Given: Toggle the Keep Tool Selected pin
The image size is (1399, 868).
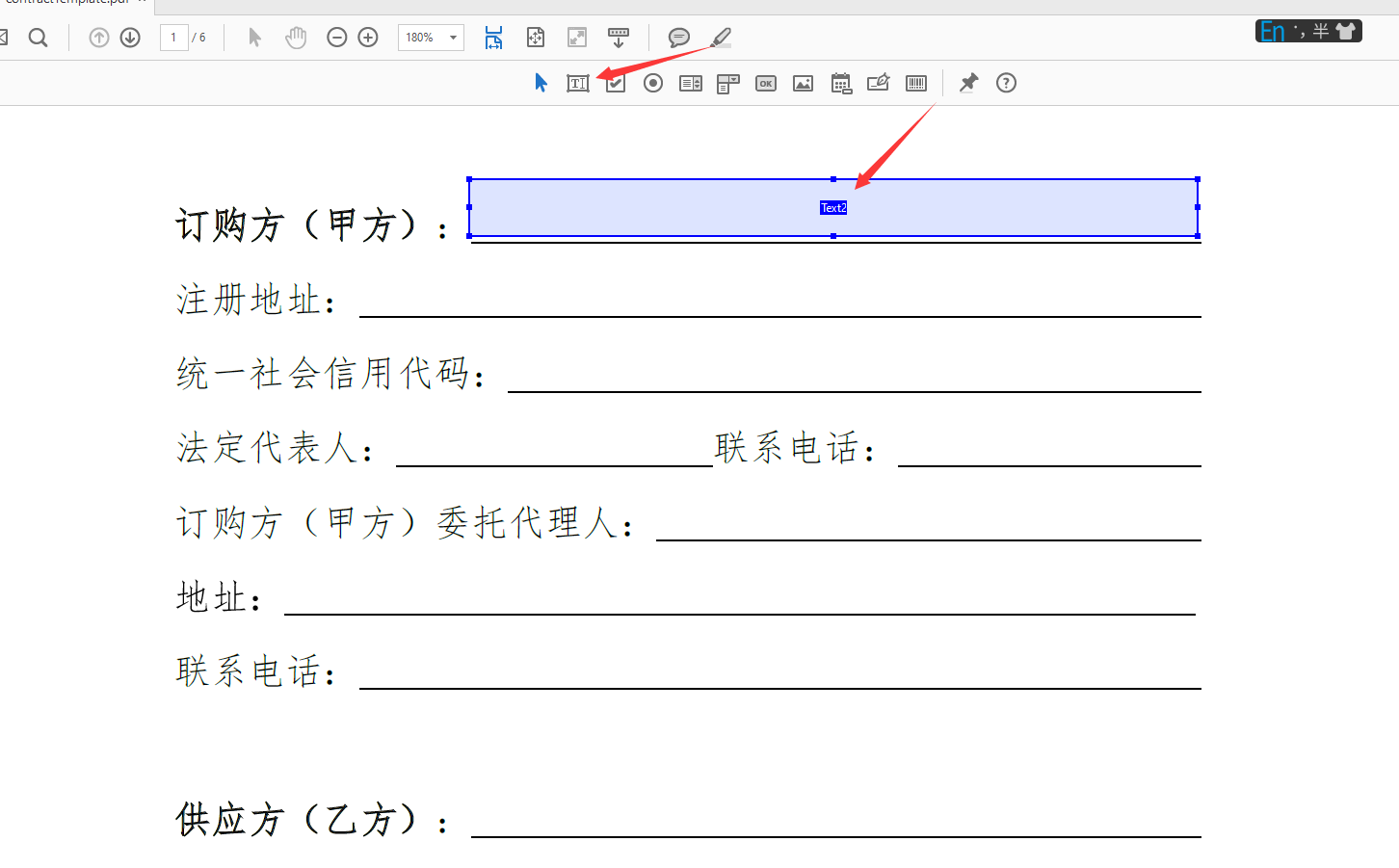Looking at the screenshot, I should pos(968,83).
